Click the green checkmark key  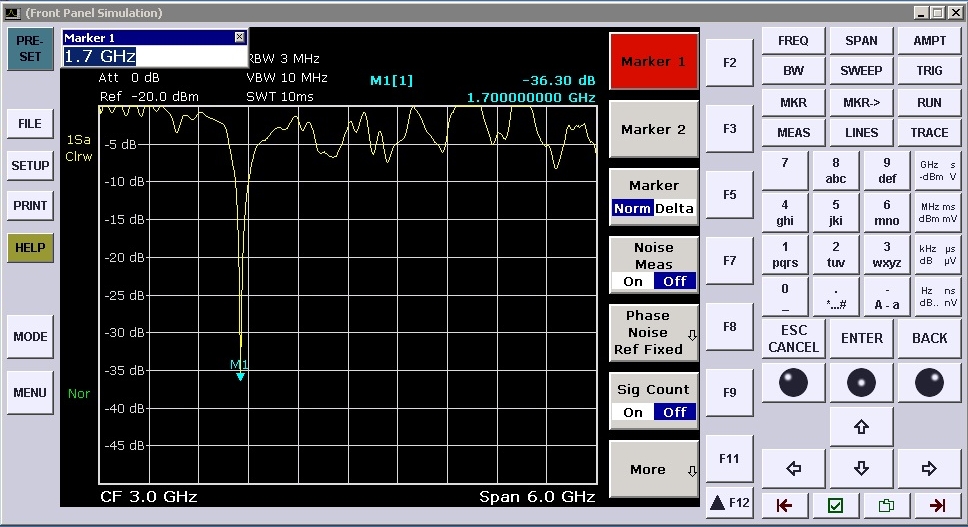[x=835, y=506]
